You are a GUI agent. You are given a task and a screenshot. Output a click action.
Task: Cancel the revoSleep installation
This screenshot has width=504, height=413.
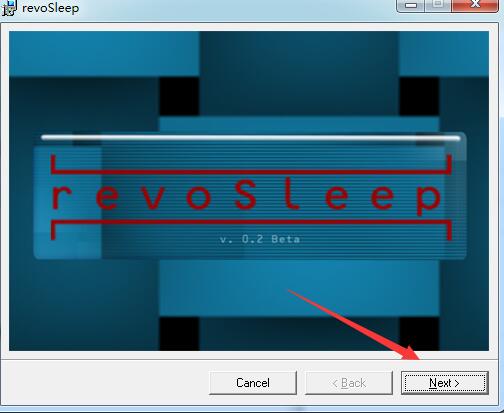coord(253,383)
